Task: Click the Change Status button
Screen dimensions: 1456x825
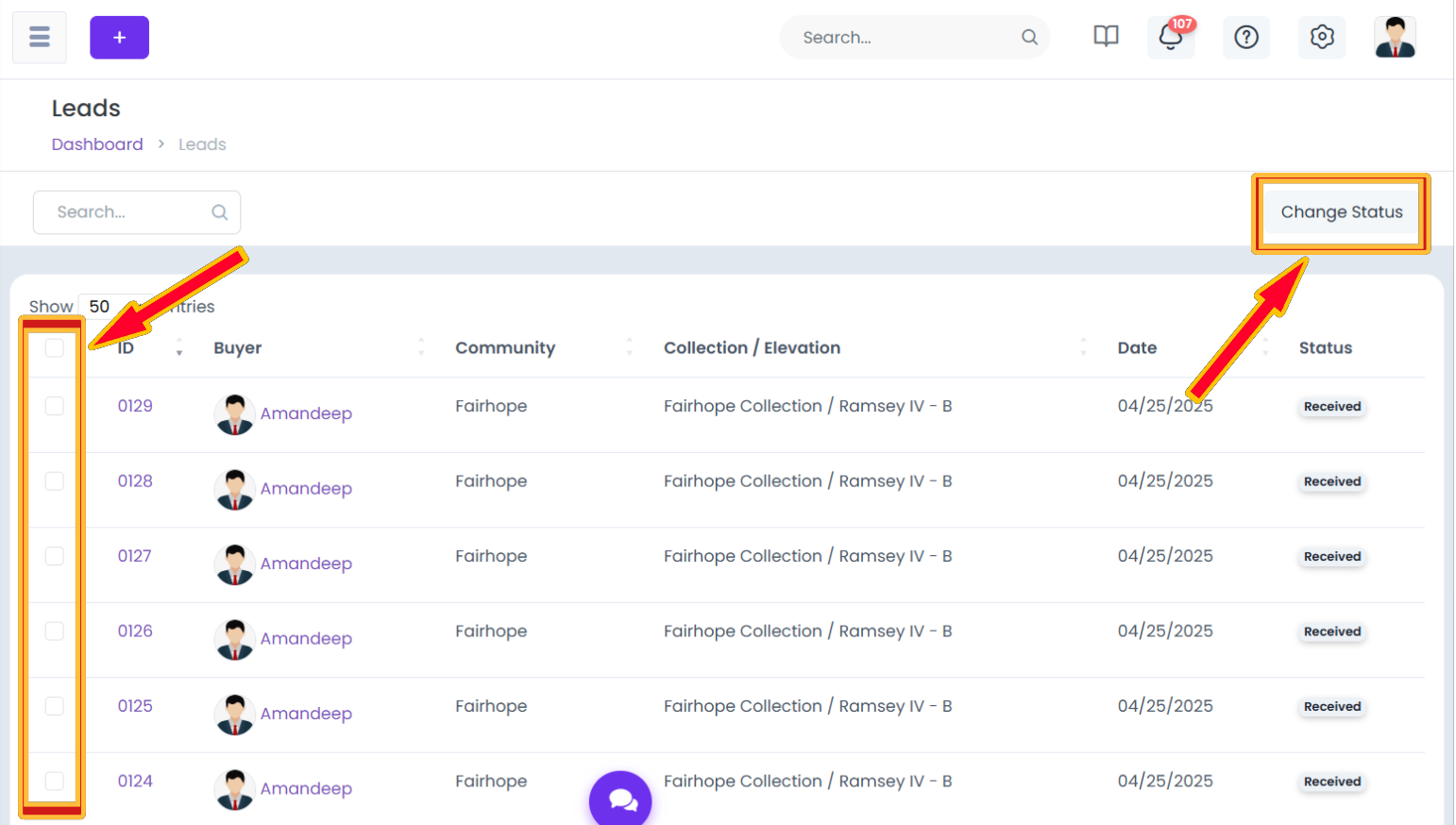Action: coord(1341,212)
